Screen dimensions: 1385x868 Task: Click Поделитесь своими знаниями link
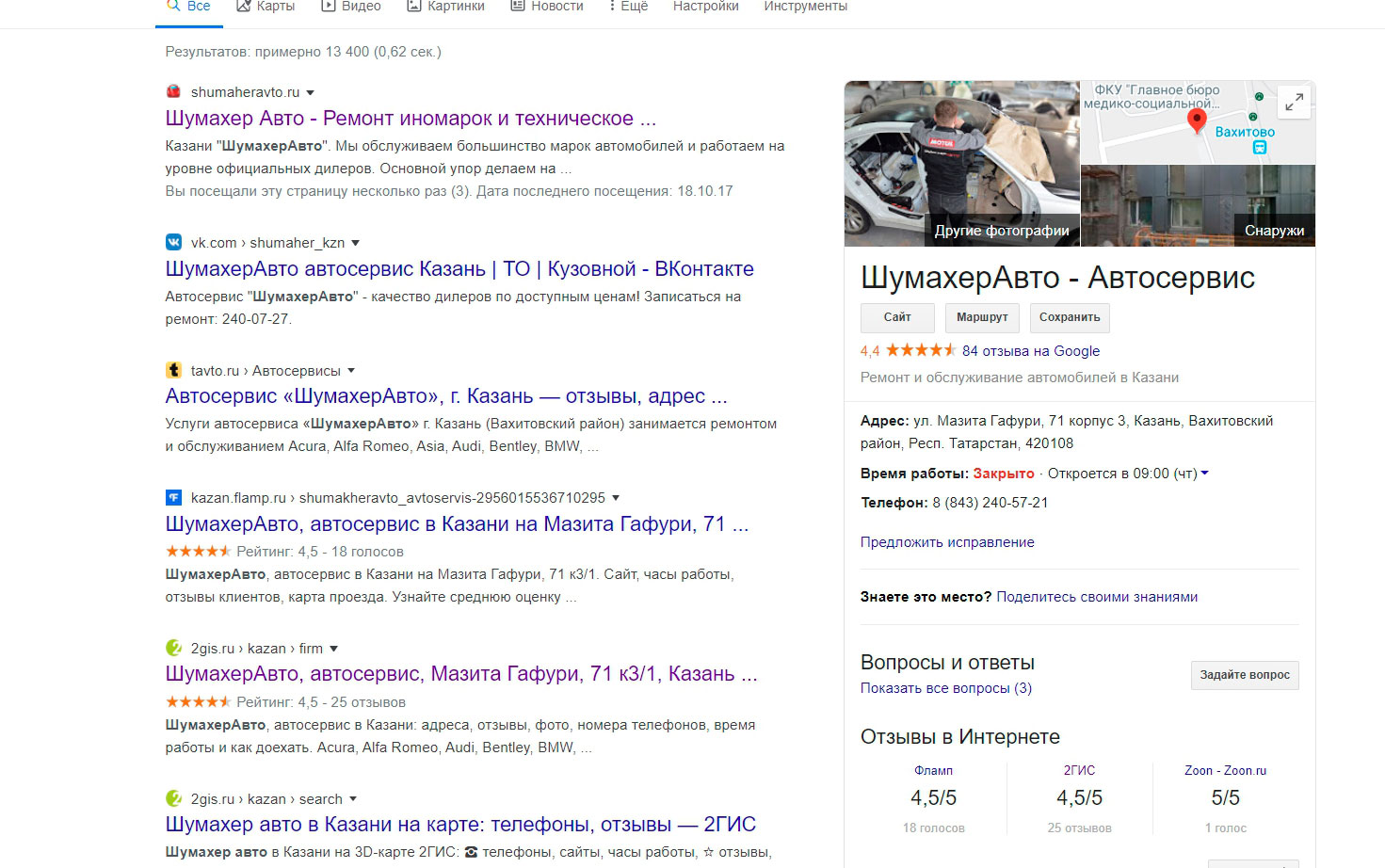click(x=1097, y=597)
